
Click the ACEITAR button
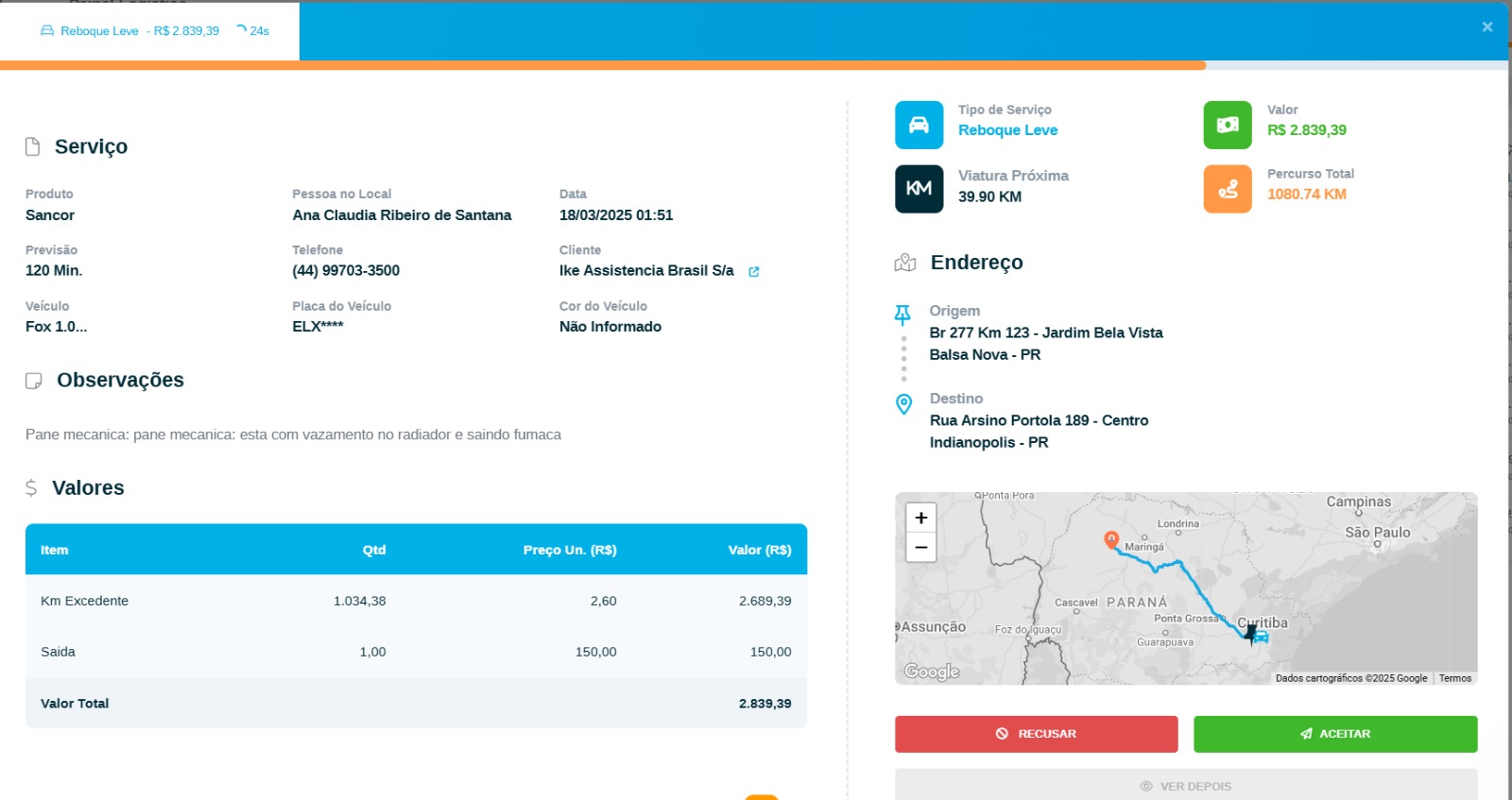tap(1335, 734)
